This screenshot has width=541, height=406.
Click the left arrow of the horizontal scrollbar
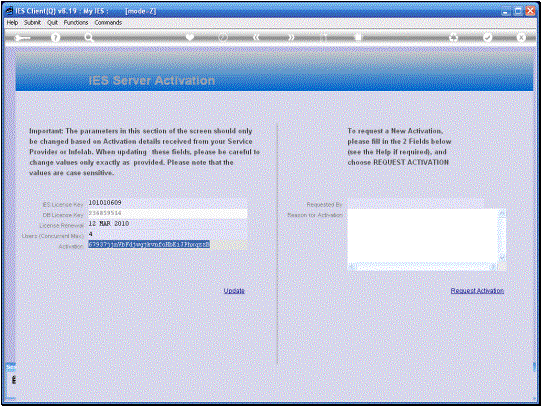352,267
